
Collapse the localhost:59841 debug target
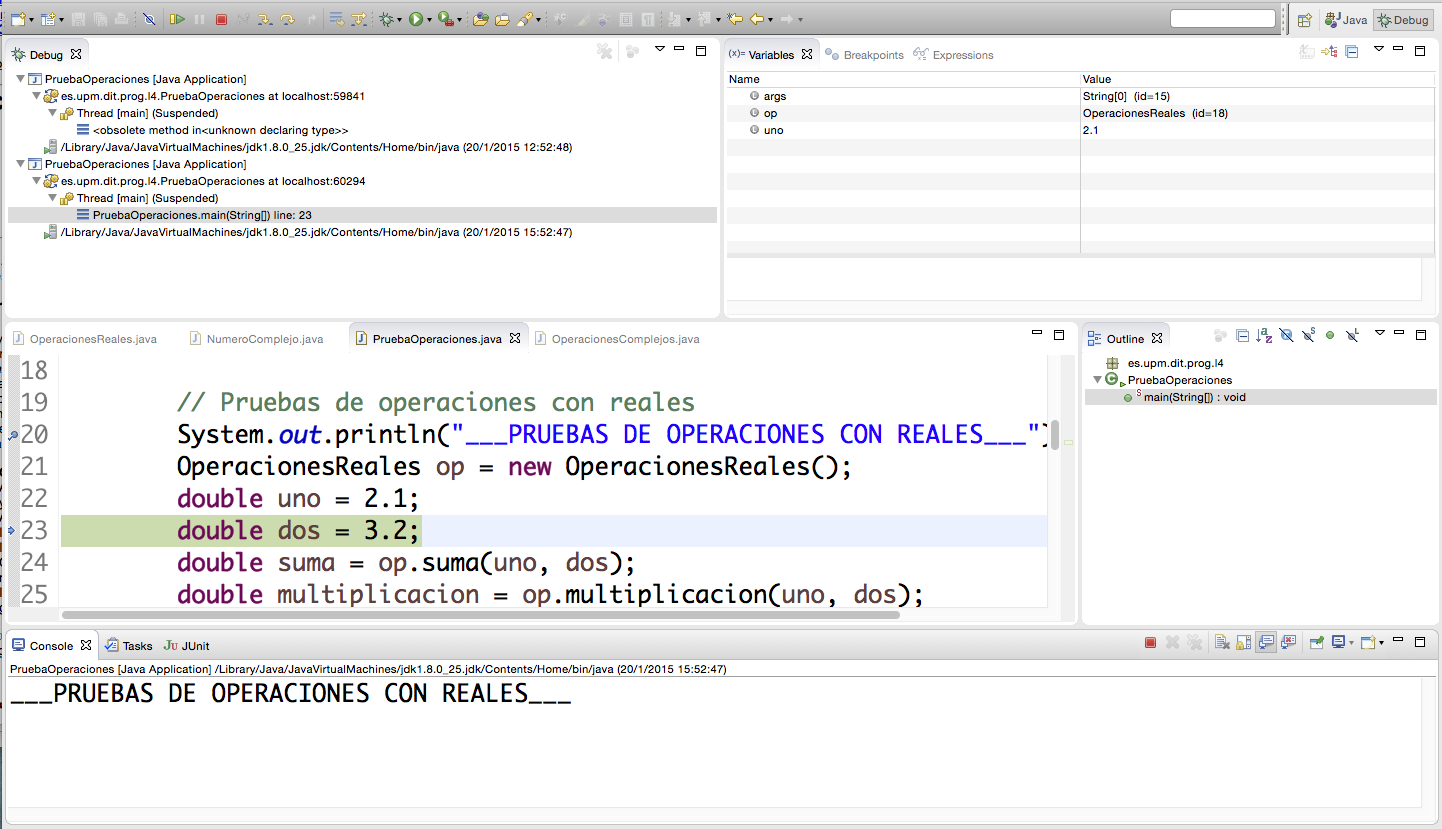click(36, 96)
